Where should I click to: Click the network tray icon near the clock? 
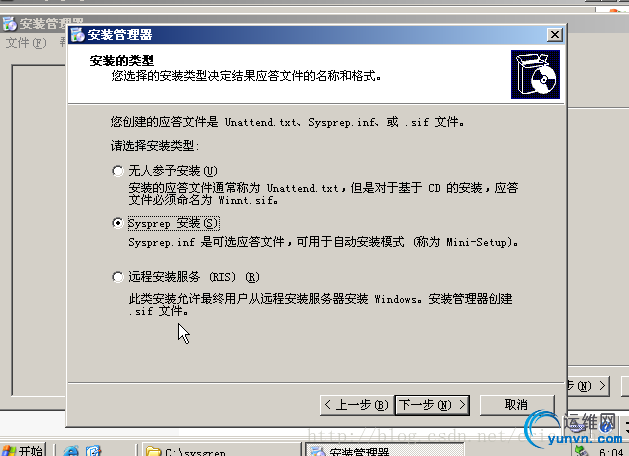(582, 451)
